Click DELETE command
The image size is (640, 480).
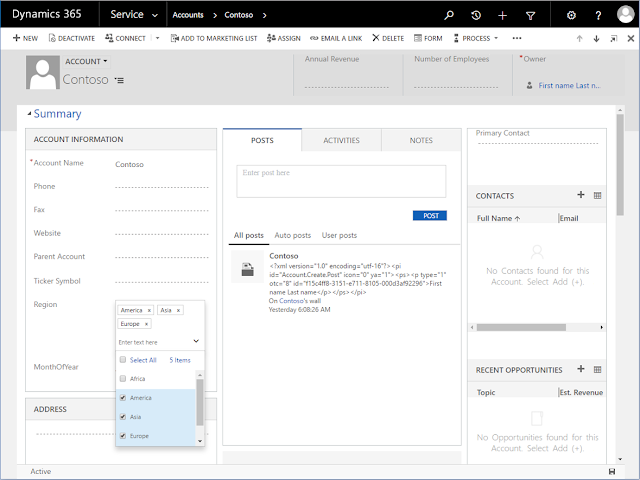(x=388, y=38)
